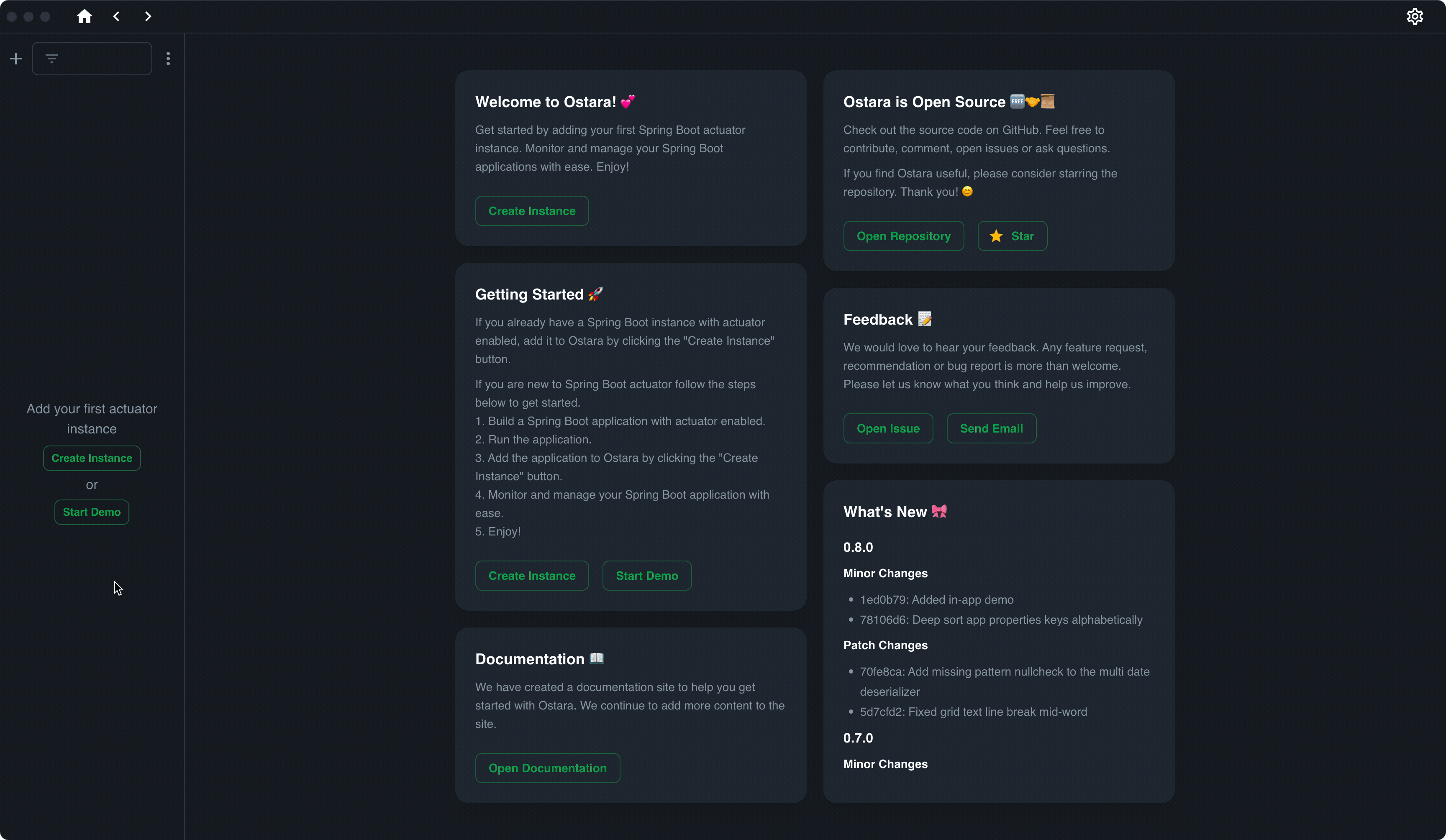Click Start Demo in the sidebar

92,512
